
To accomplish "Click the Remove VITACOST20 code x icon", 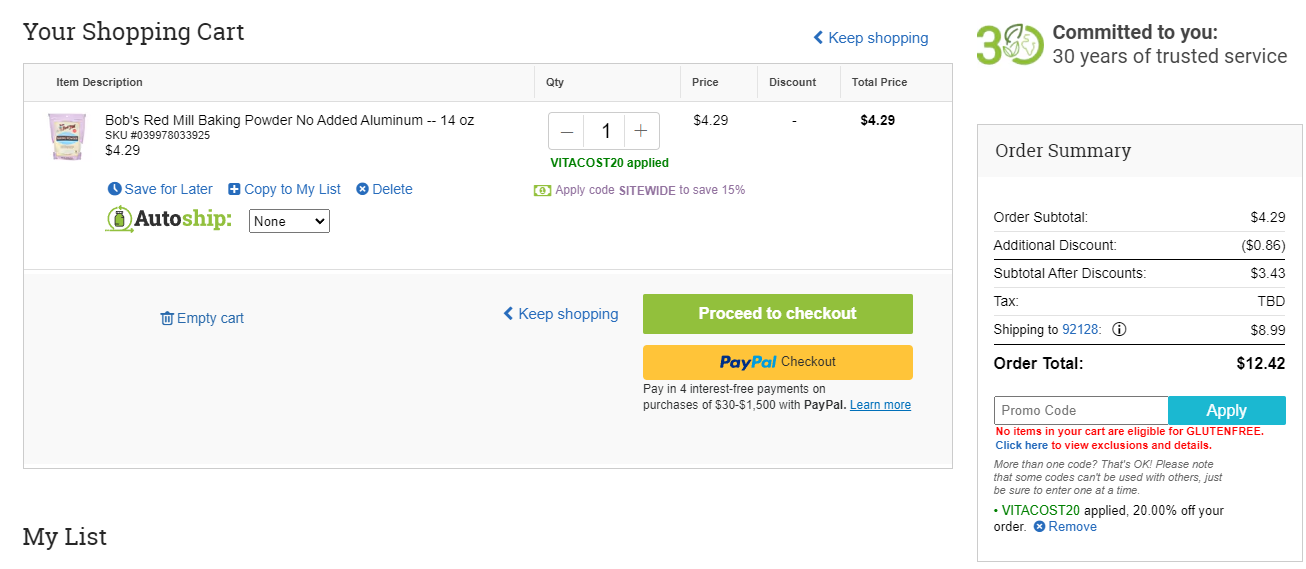I will coord(1039,526).
